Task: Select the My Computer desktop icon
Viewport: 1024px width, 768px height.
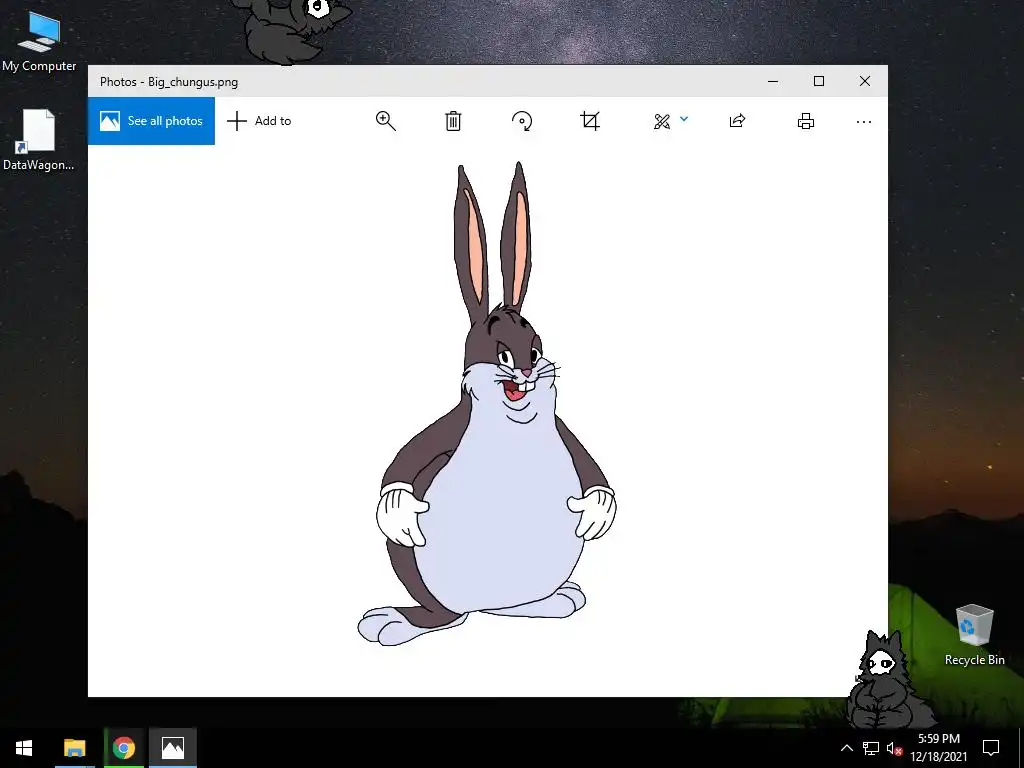Action: pos(39,41)
